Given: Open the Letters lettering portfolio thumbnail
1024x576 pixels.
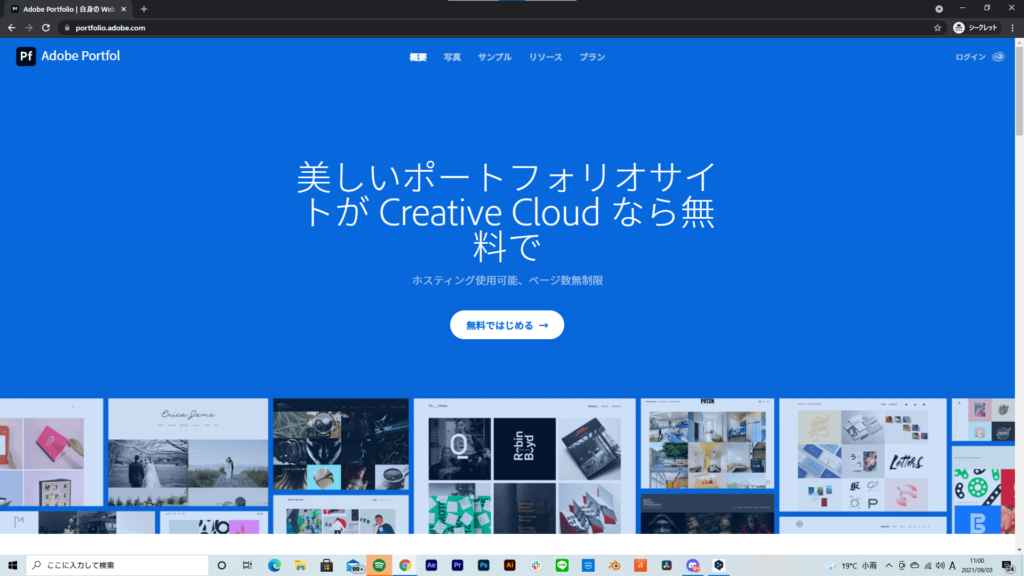Looking at the screenshot, I should pyautogui.click(x=863, y=455).
